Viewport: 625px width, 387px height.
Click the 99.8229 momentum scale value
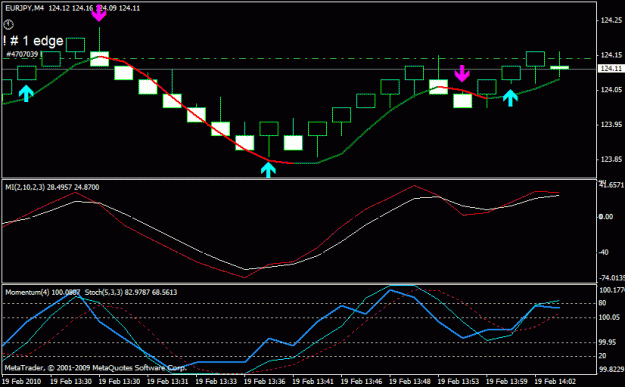point(611,369)
